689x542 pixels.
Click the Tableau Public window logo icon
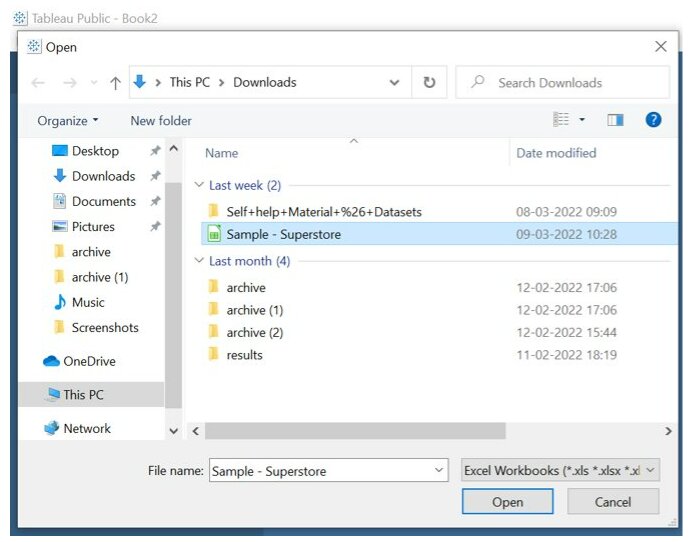pos(20,18)
